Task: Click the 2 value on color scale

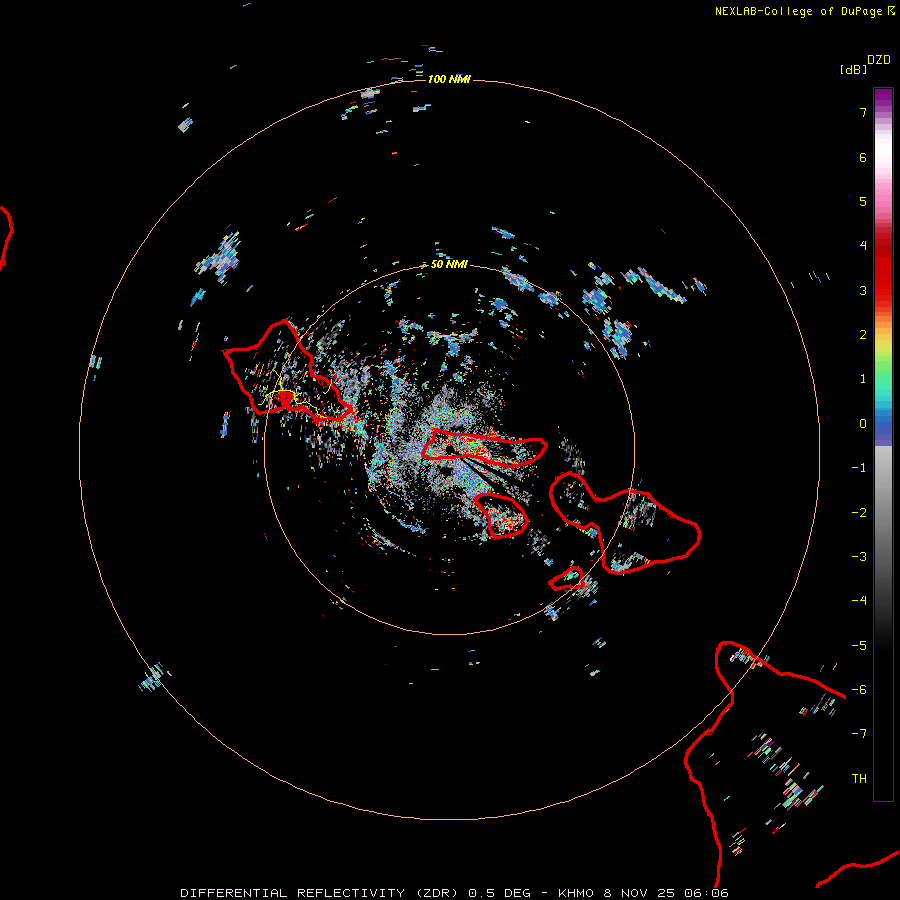Action: tap(863, 335)
